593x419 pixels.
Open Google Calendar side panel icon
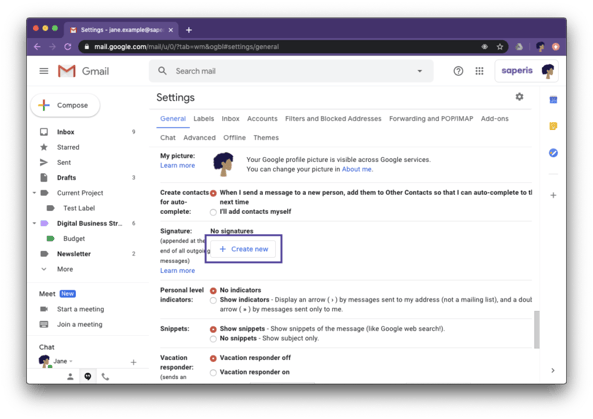click(x=553, y=100)
